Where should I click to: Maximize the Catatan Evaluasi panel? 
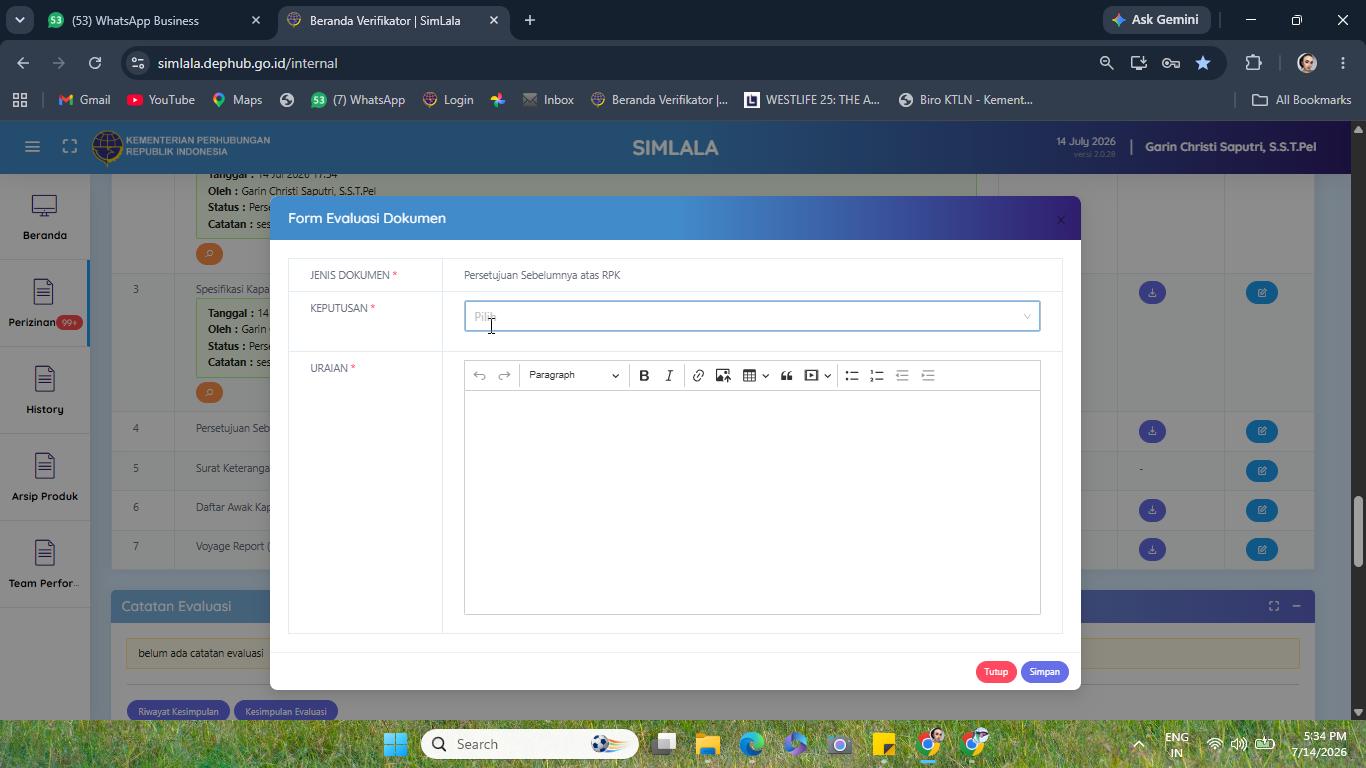pyautogui.click(x=1273, y=606)
